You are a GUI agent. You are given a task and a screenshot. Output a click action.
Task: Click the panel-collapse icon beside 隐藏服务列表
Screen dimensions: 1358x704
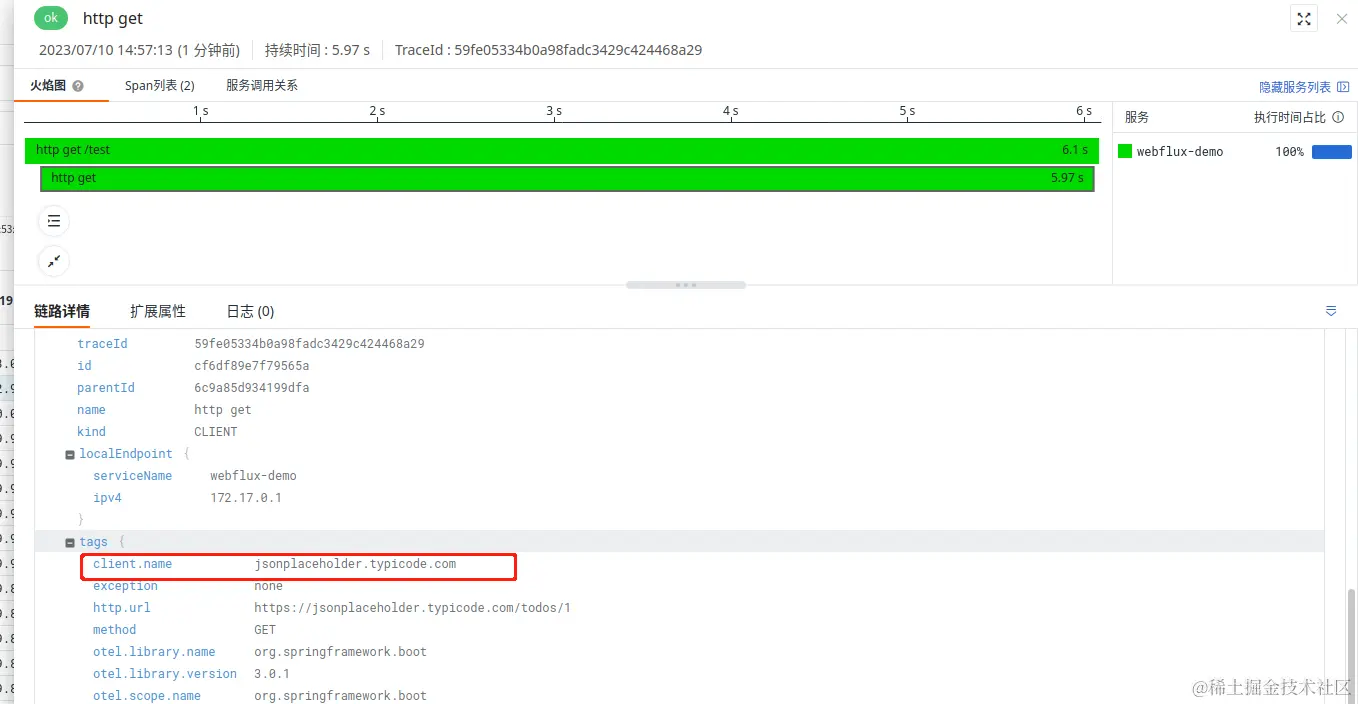coord(1343,87)
